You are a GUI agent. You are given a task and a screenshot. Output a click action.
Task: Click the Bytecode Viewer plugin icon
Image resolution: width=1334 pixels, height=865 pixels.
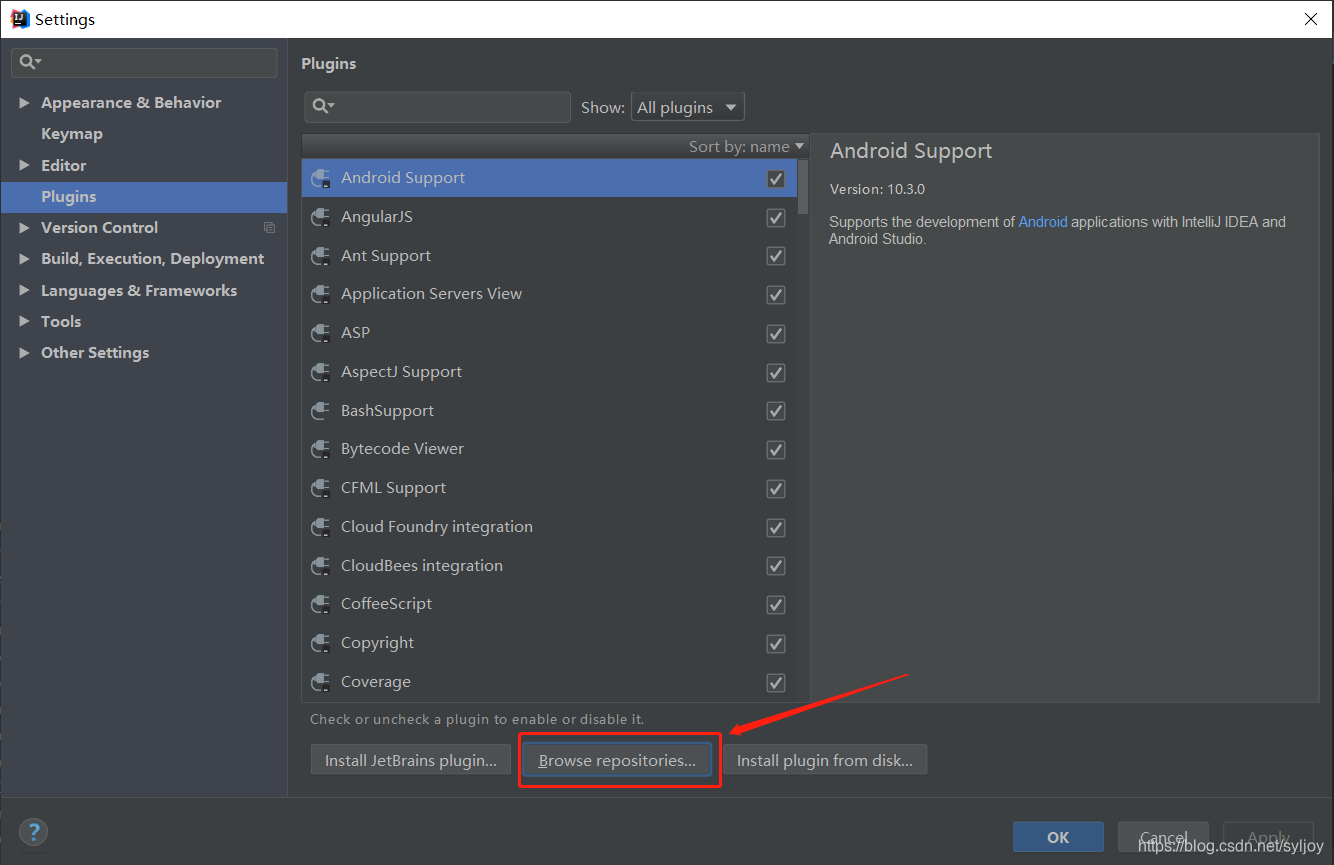click(321, 449)
